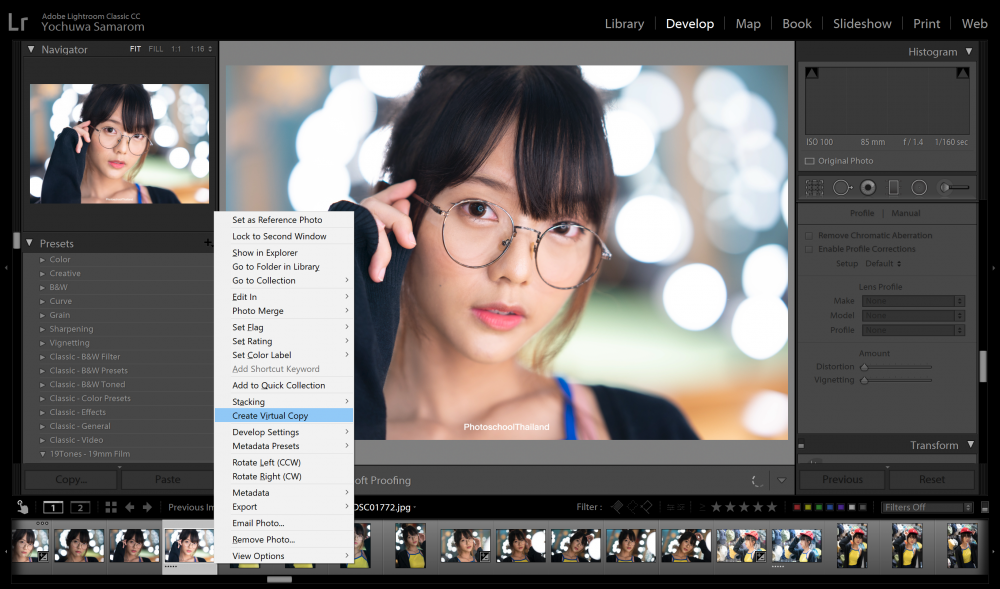Select the Radial Filter tool
This screenshot has width=1000, height=589.
pos(919,187)
